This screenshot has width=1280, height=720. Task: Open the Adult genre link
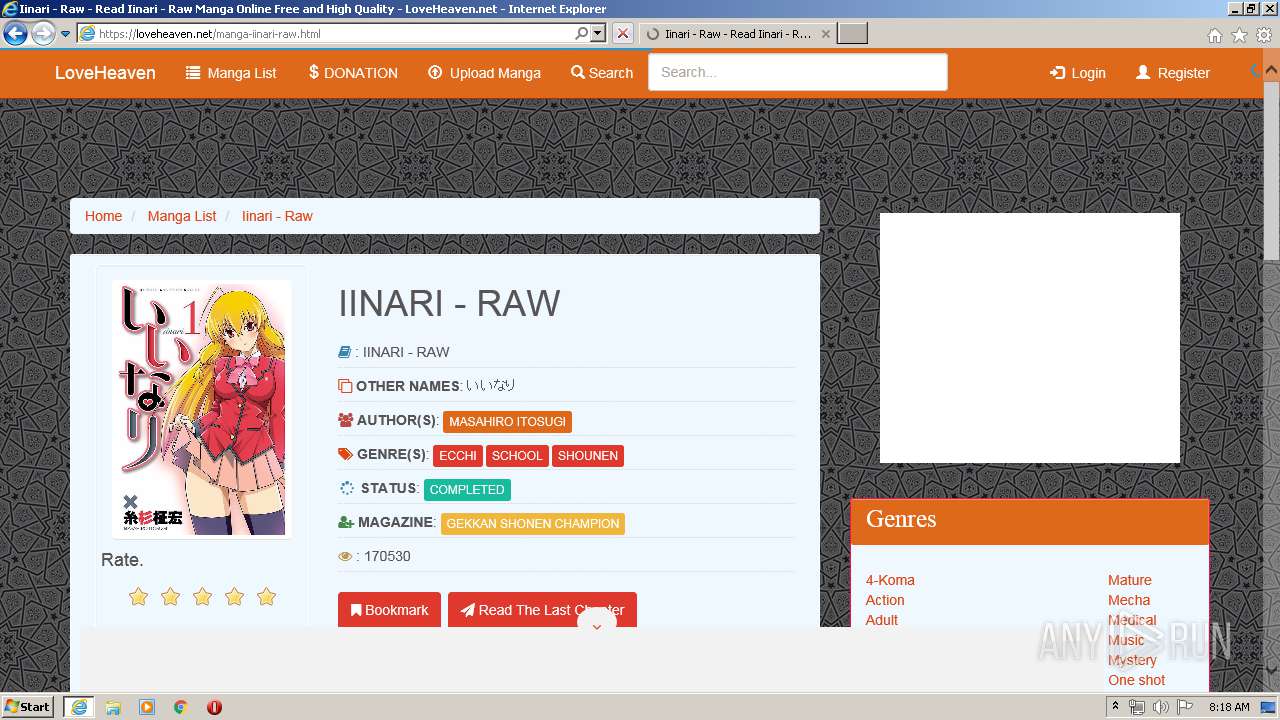[882, 620]
